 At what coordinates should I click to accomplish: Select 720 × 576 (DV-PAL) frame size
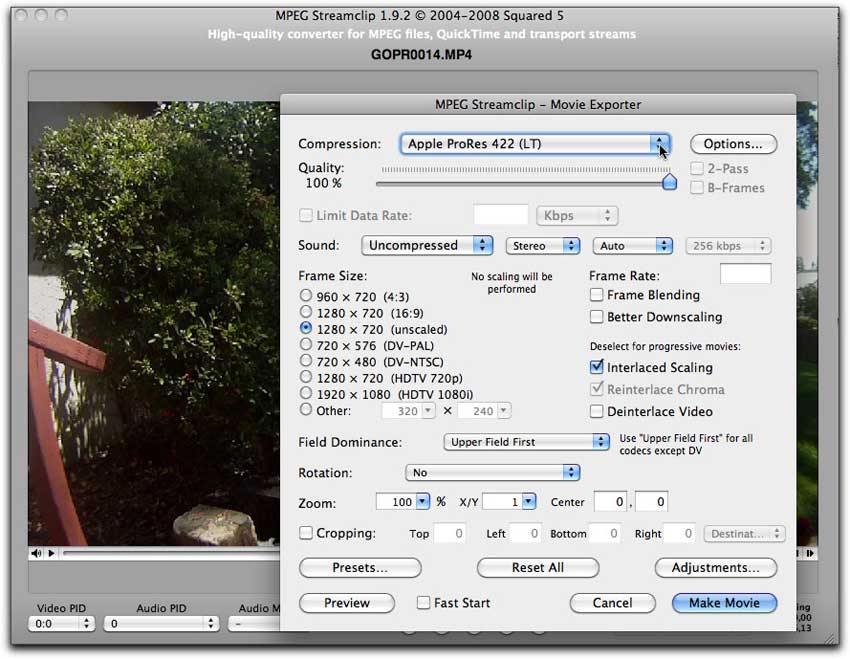[x=306, y=345]
